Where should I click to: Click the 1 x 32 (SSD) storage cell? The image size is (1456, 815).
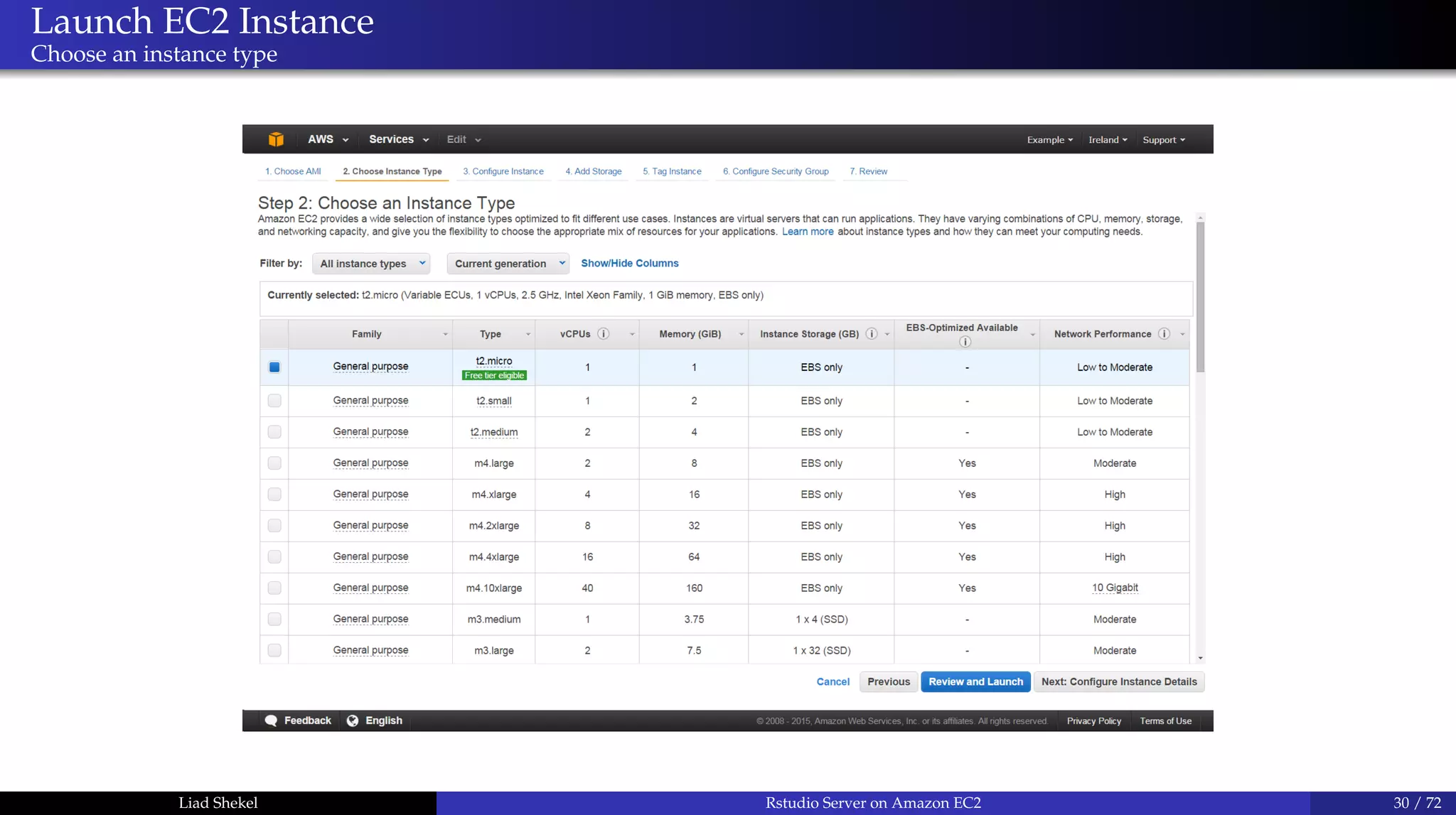pos(822,651)
